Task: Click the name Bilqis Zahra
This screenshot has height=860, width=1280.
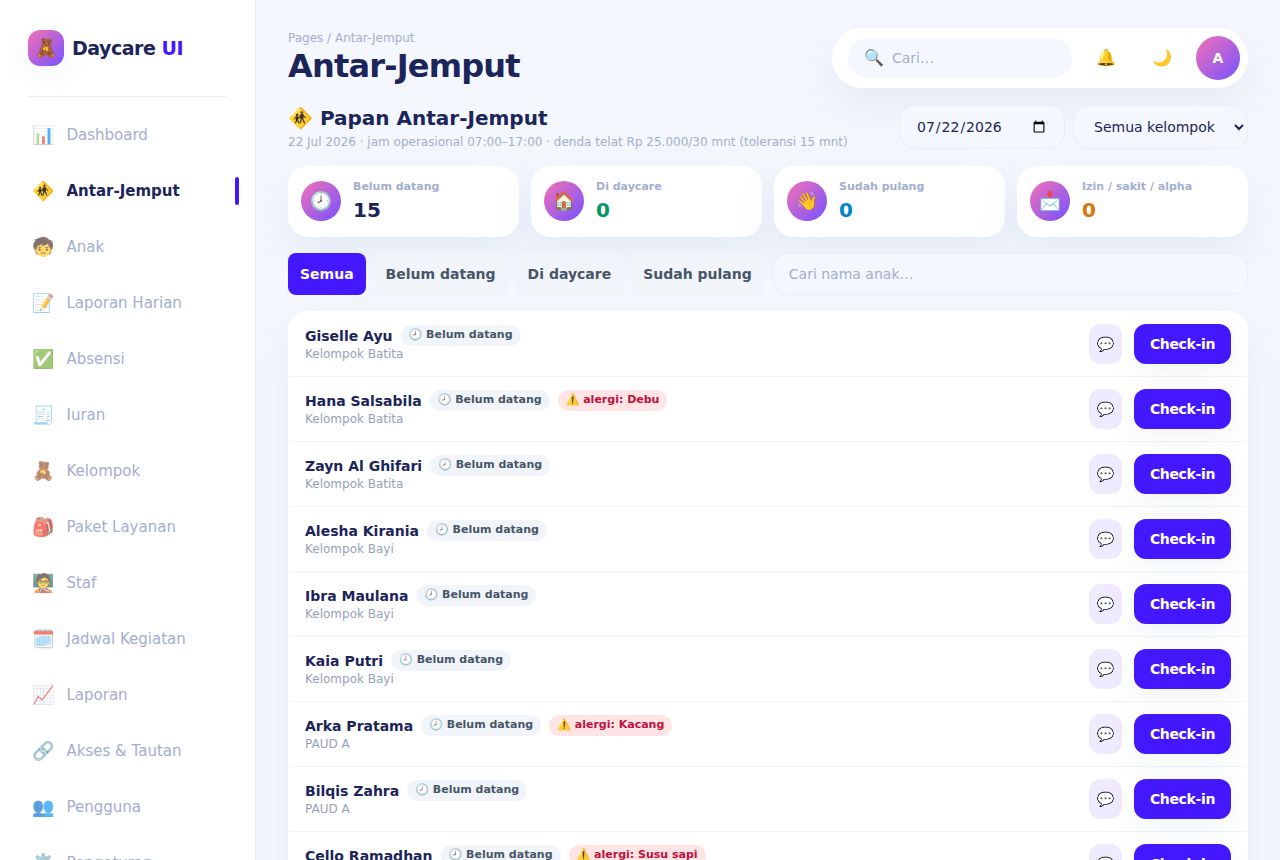Action: tap(352, 791)
